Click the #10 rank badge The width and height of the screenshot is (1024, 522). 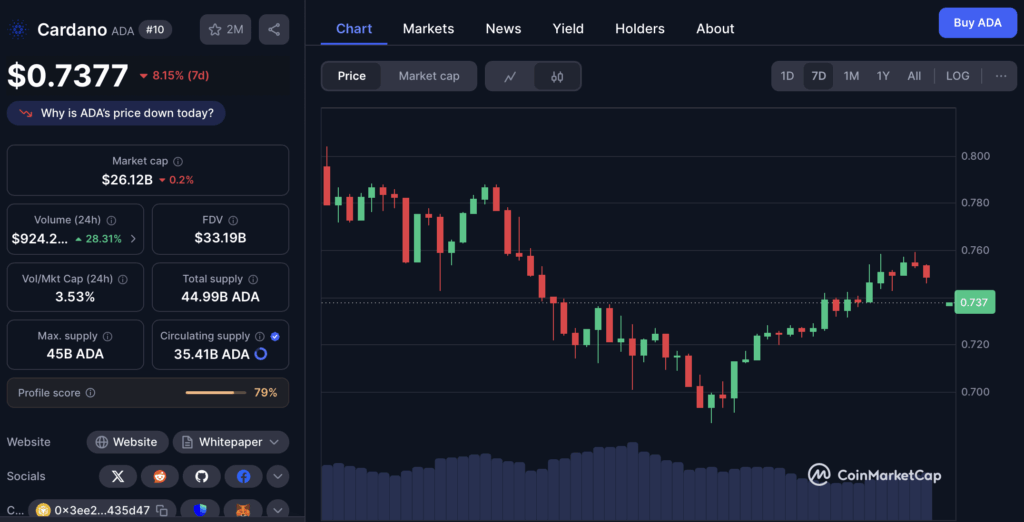coord(155,29)
